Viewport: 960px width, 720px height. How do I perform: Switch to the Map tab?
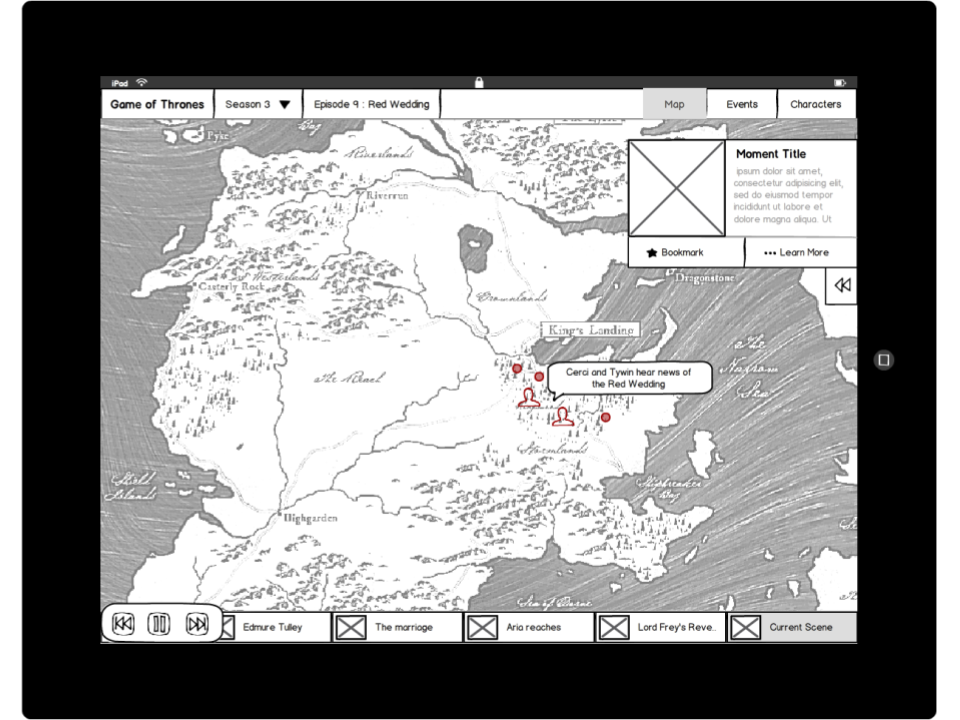(674, 104)
